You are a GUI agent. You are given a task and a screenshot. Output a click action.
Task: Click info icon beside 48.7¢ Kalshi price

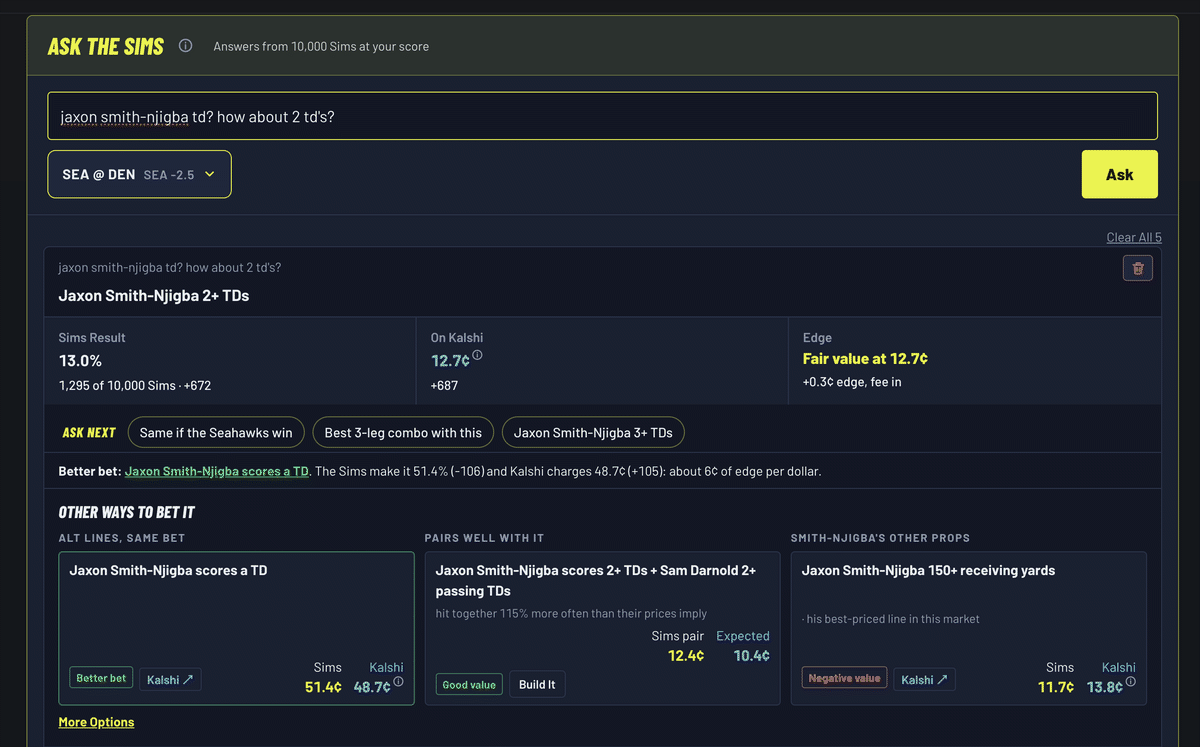click(x=398, y=682)
